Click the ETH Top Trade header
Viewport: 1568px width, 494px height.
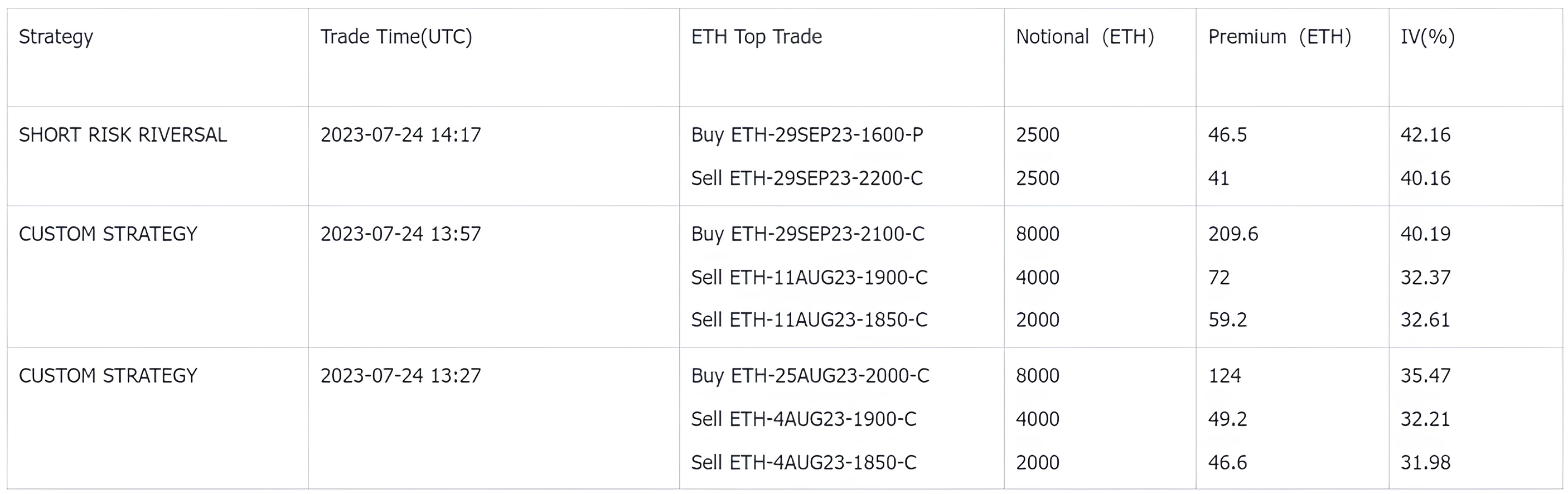[x=757, y=37]
